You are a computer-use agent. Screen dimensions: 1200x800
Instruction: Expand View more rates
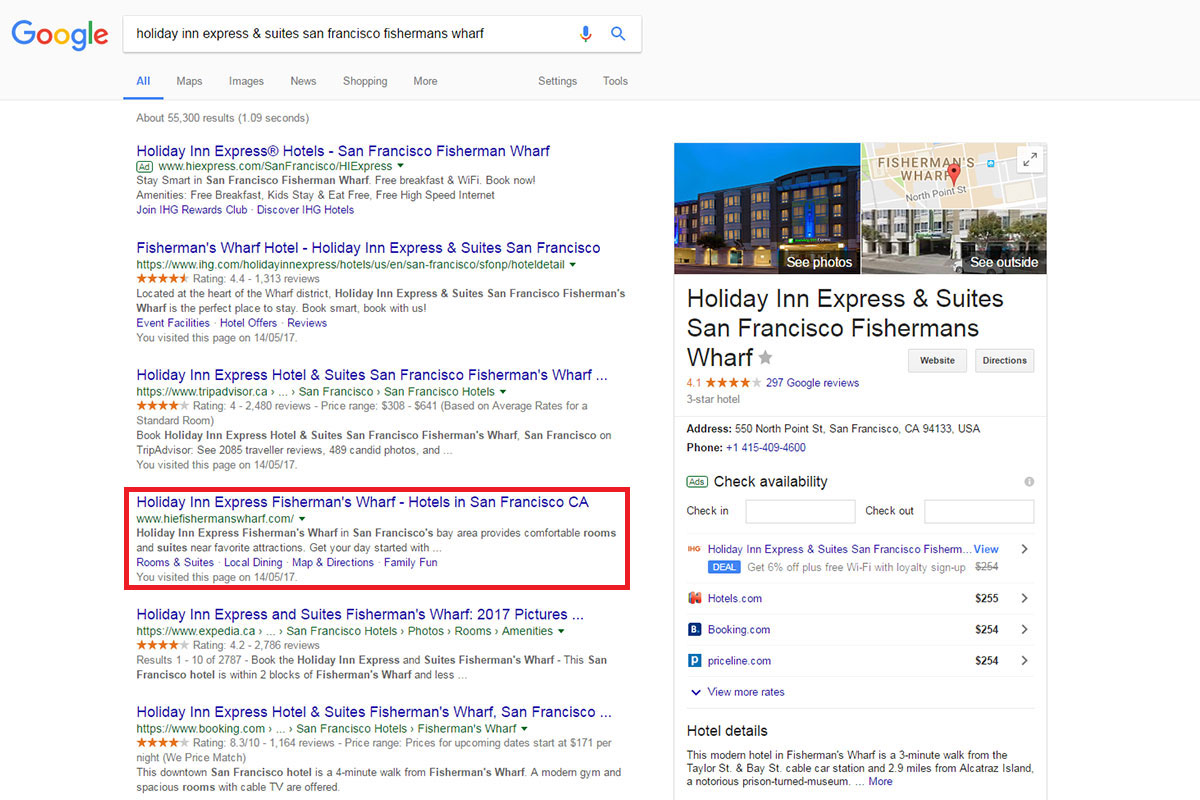coord(737,691)
